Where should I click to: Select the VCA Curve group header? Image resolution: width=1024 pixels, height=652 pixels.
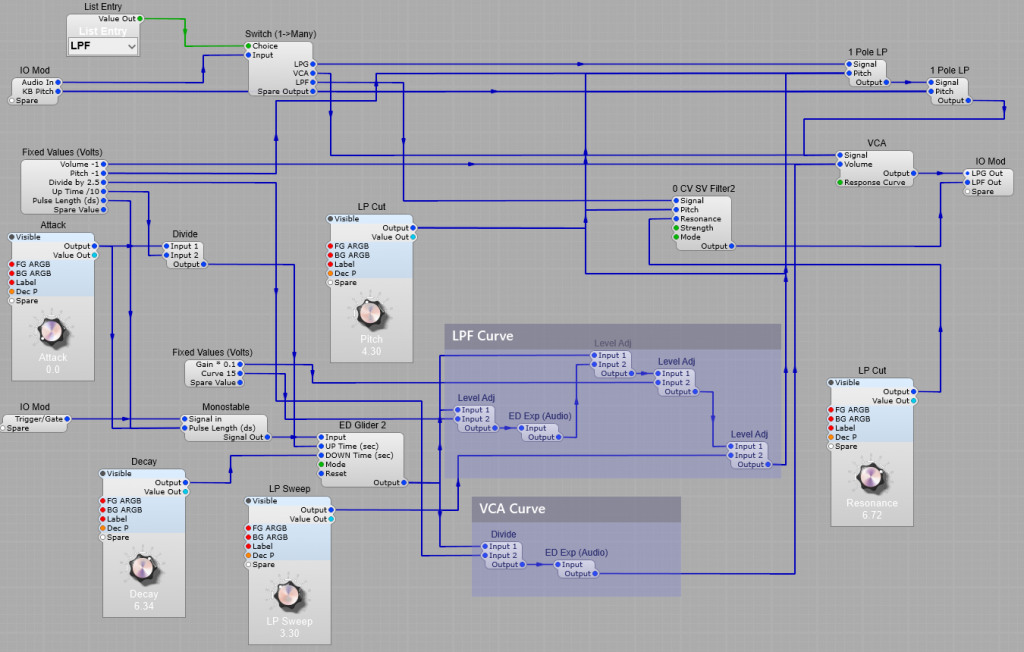coord(575,509)
